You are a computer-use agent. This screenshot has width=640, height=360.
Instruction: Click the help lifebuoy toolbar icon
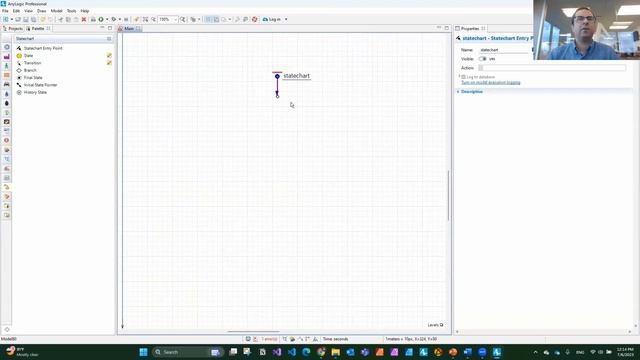(x=255, y=19)
